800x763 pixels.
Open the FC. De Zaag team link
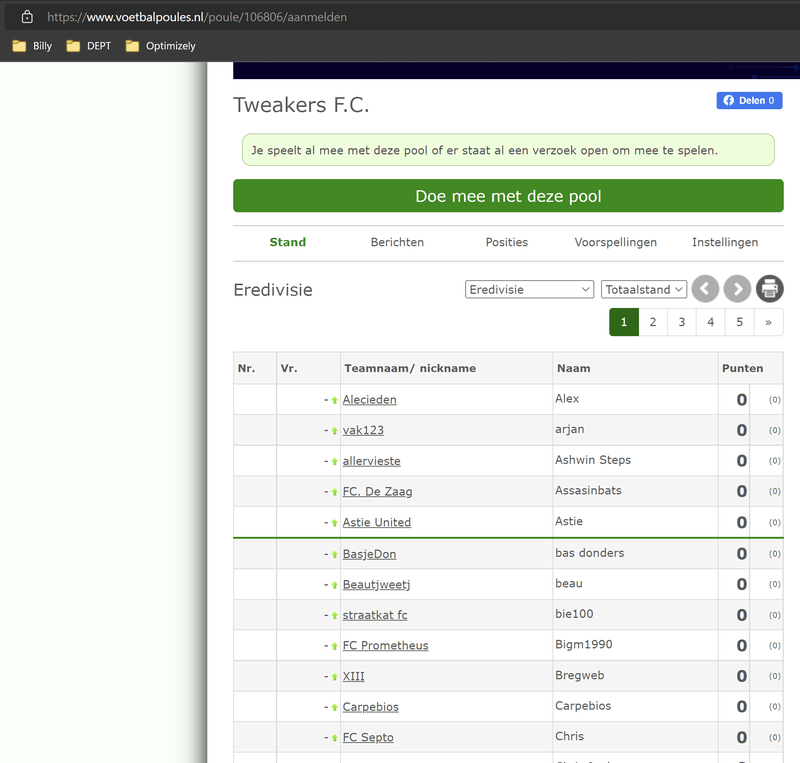pyautogui.click(x=378, y=491)
